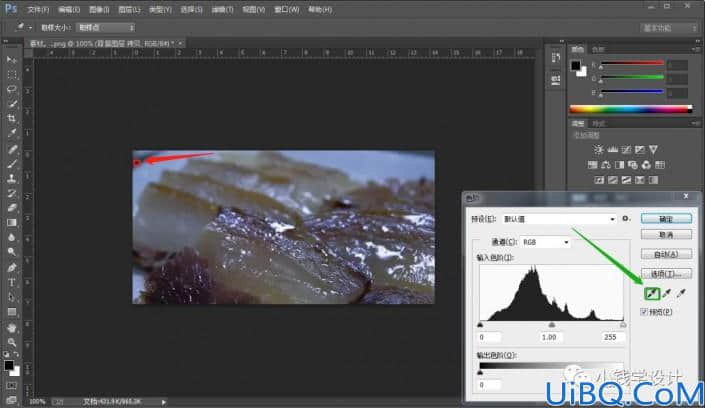
Task: Confirm Levels with the 确定 button
Action: pos(666,219)
